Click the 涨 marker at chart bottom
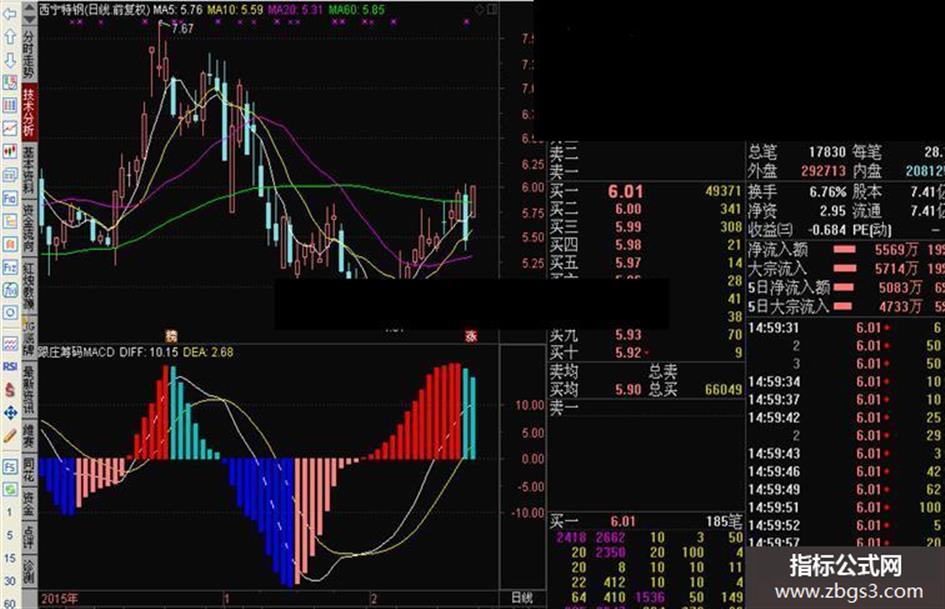 pyautogui.click(x=471, y=336)
